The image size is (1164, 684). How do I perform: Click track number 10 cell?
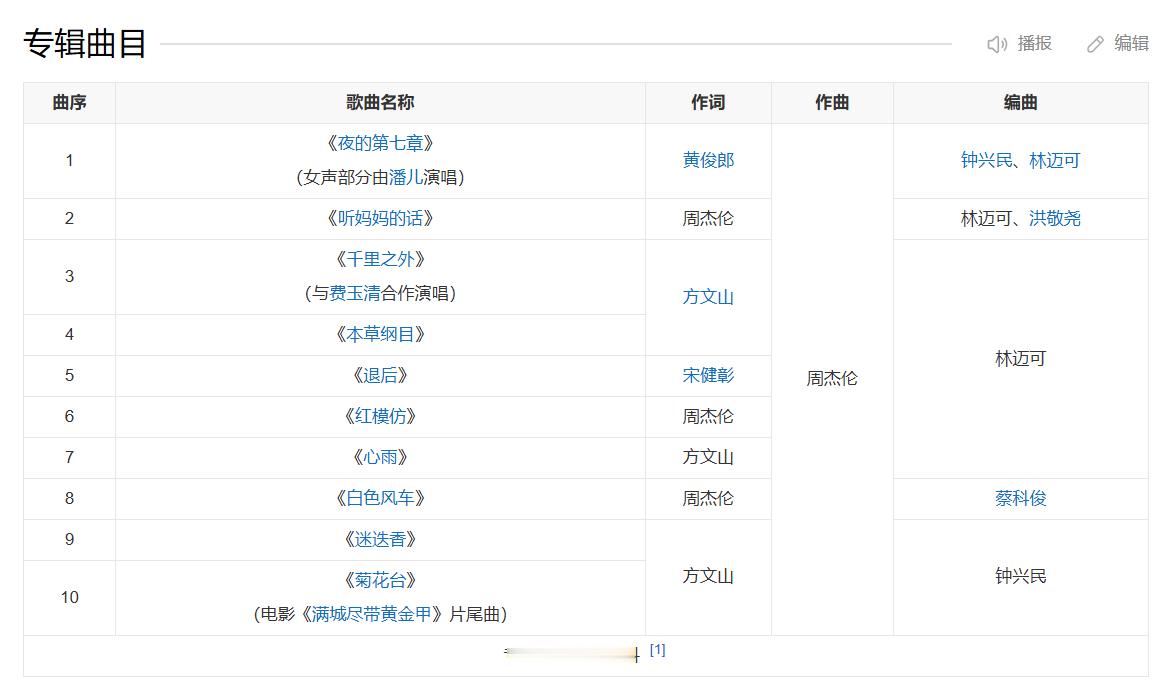(69, 597)
